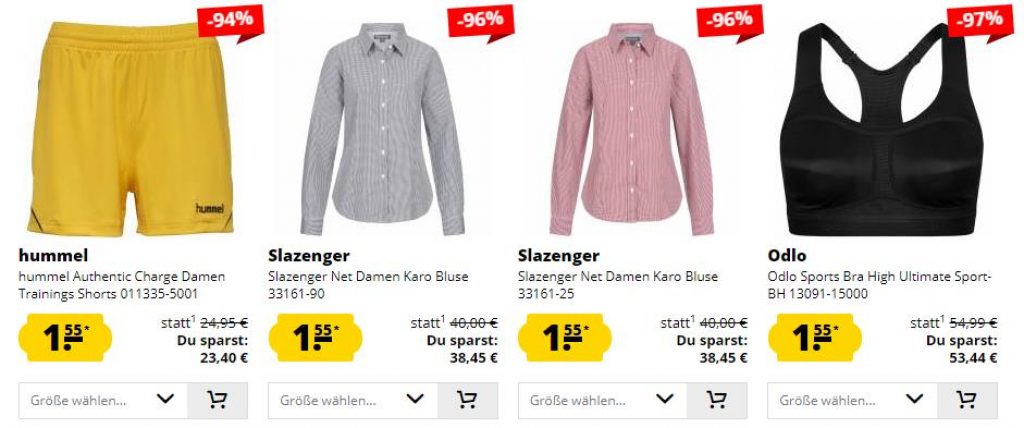
Task: Open size dropdown for pink Karo Bluse 33161-25
Action: pos(603,400)
